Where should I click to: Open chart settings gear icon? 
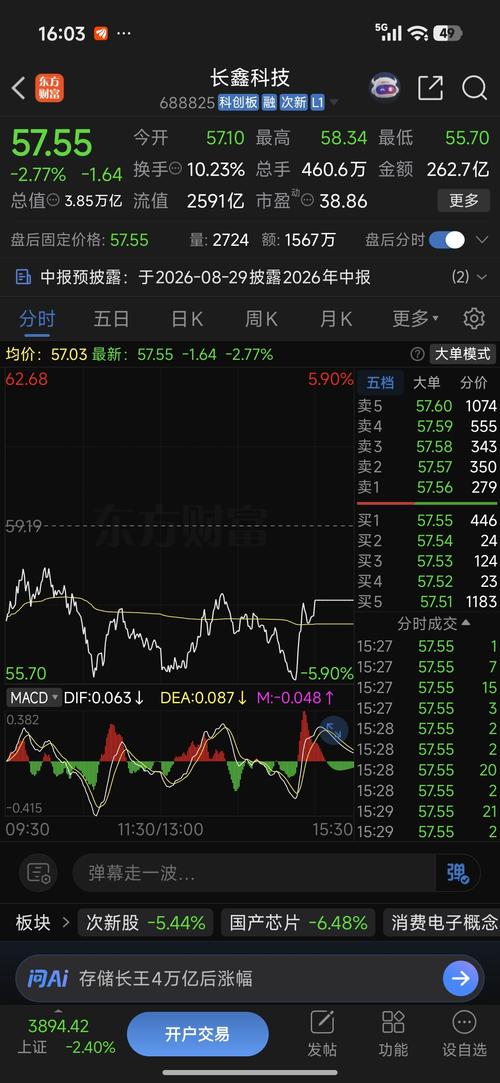click(x=474, y=318)
